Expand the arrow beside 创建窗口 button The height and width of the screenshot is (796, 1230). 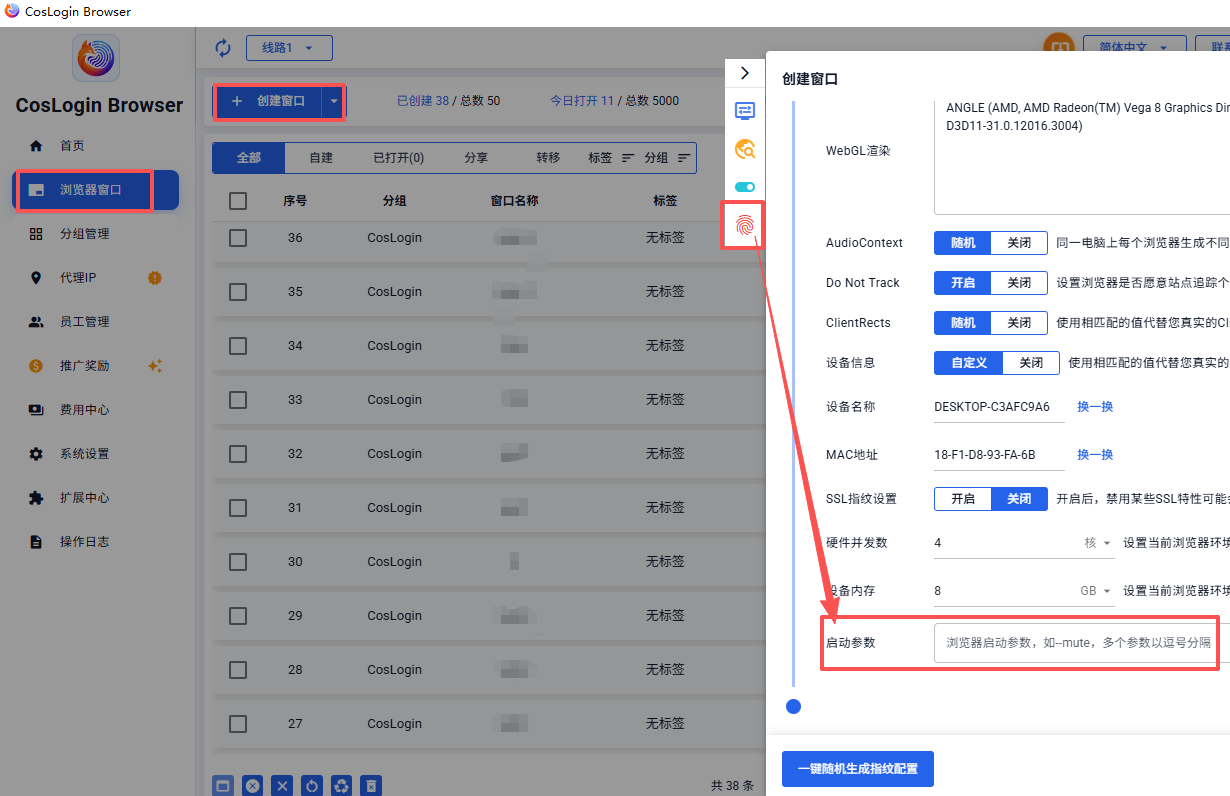pyautogui.click(x=334, y=101)
